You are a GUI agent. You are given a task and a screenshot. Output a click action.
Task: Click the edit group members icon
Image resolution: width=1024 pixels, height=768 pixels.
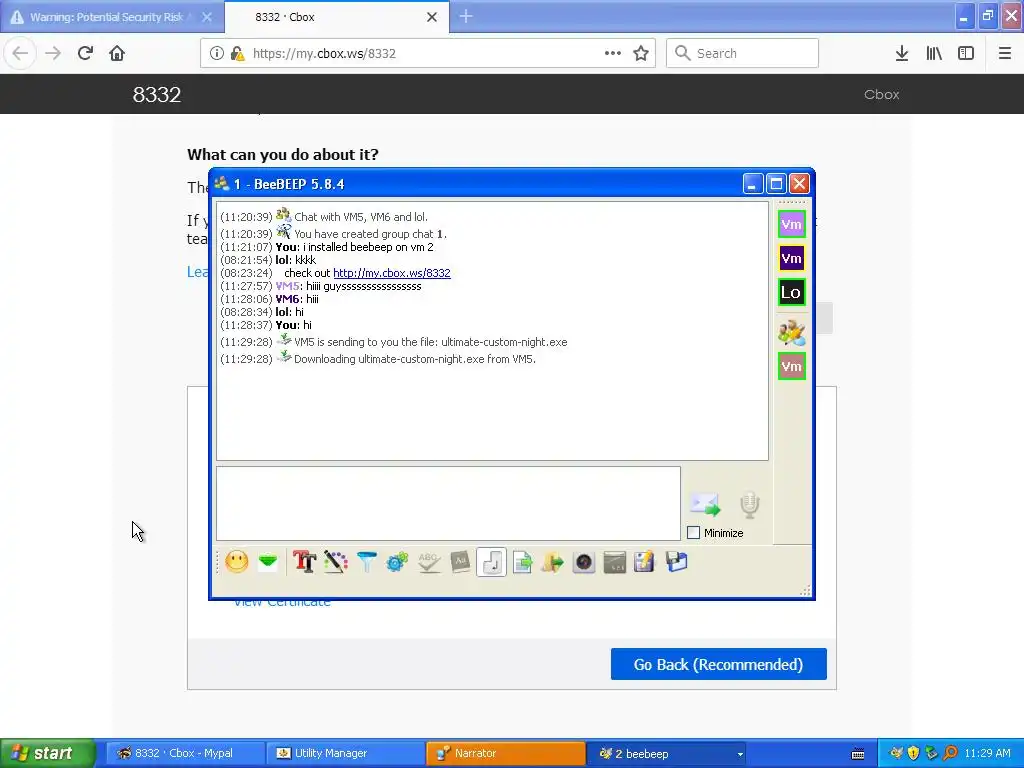pos(792,332)
